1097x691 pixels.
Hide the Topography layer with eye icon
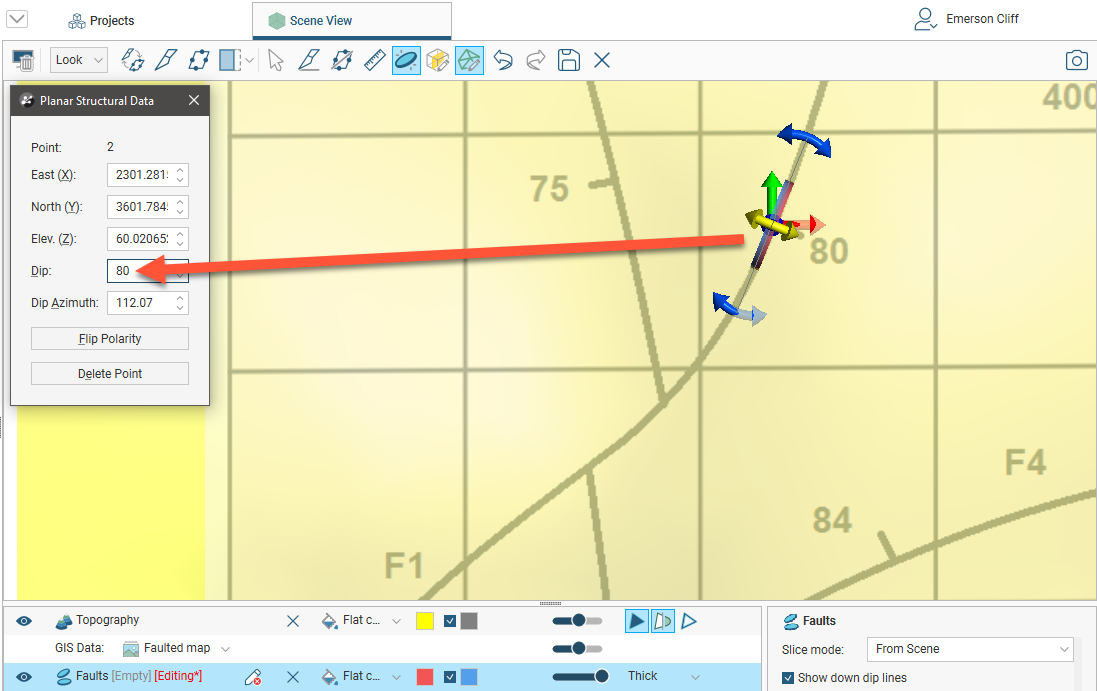(24, 621)
